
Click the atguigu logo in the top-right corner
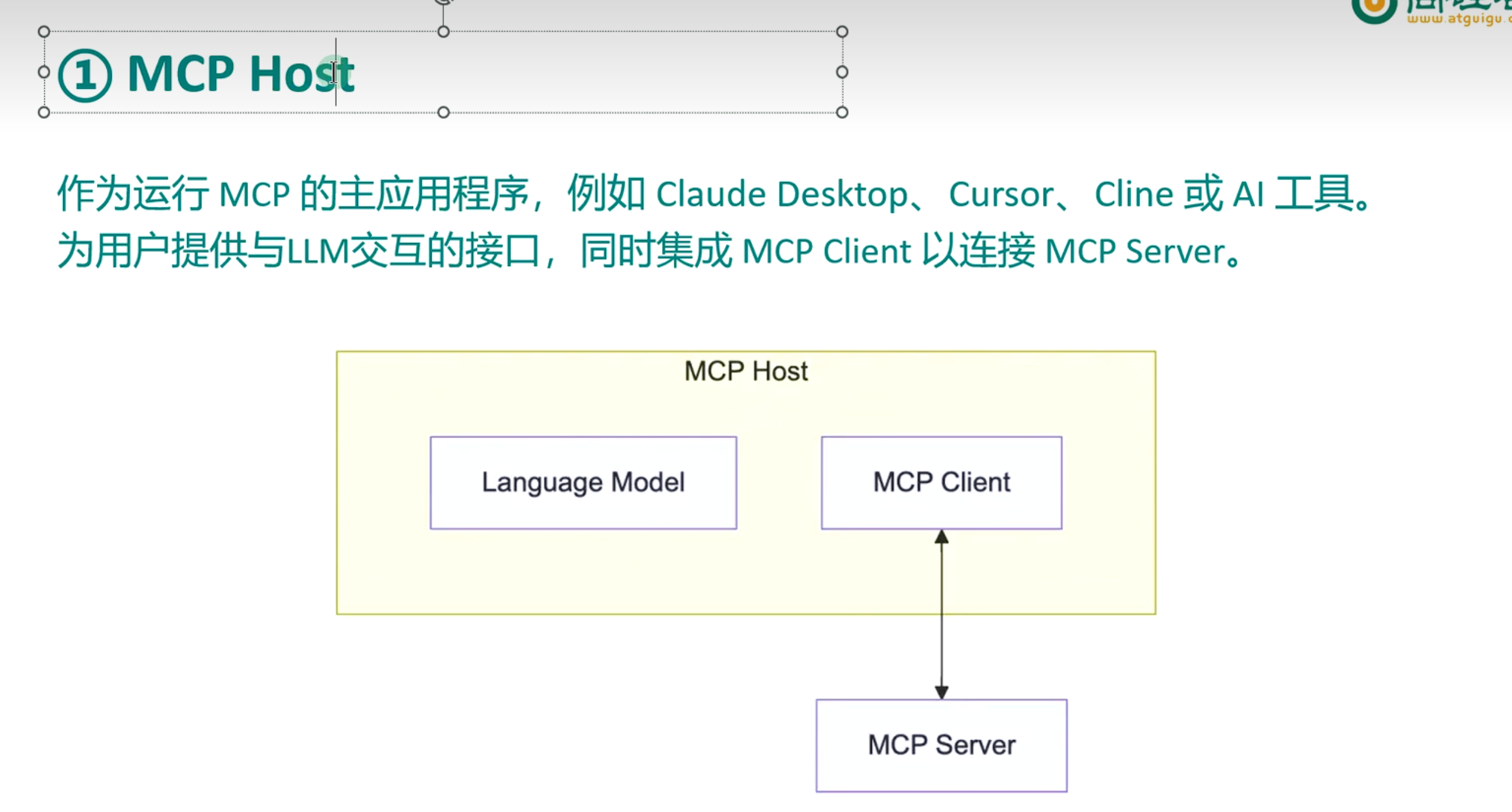[1374, 9]
